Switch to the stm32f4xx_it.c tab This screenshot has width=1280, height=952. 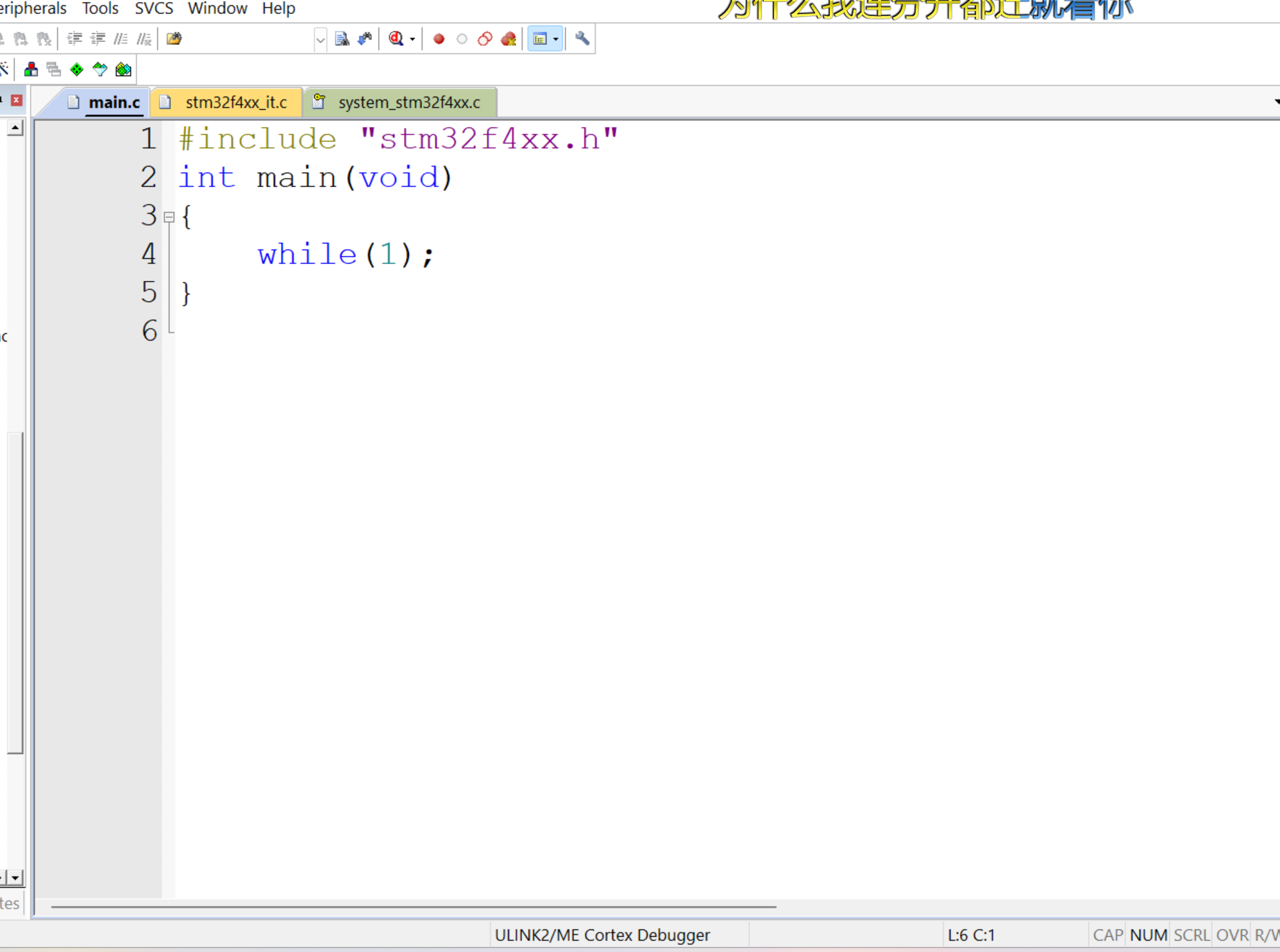[227, 103]
